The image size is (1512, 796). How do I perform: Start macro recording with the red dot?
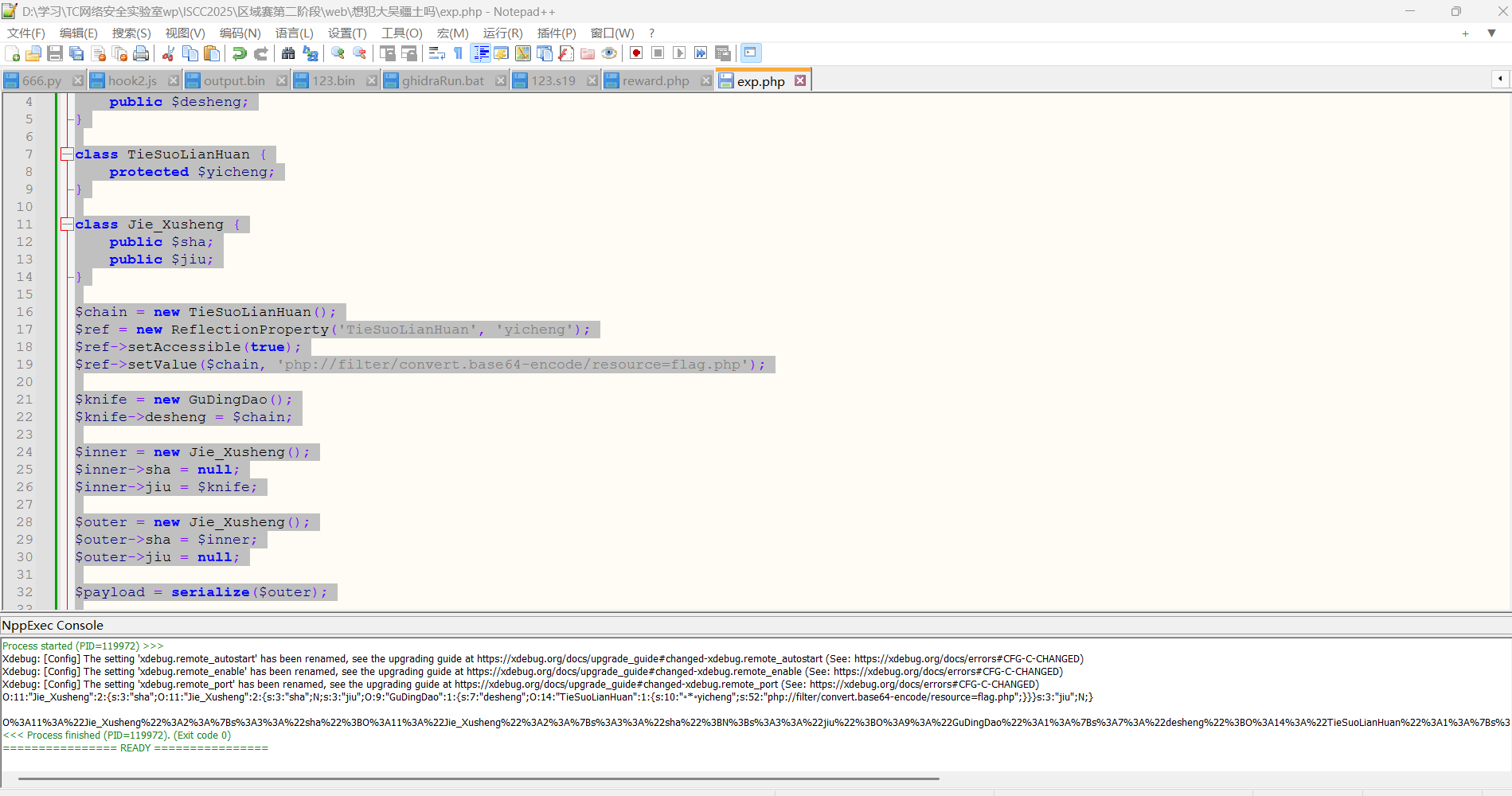(x=636, y=53)
